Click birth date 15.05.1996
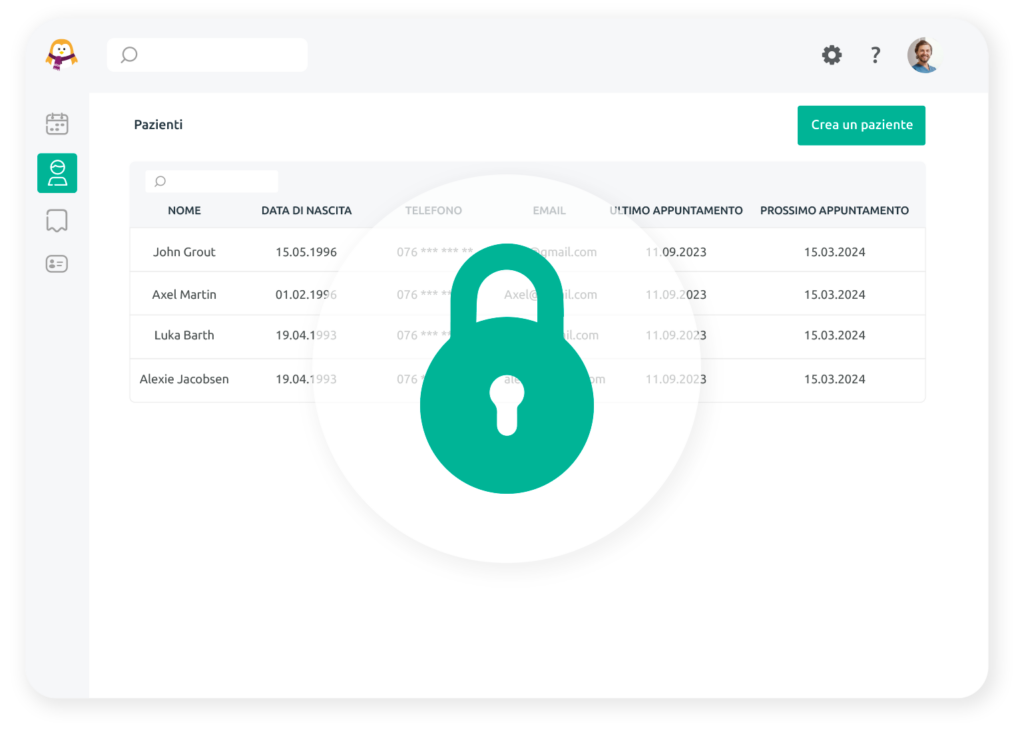 [306, 252]
